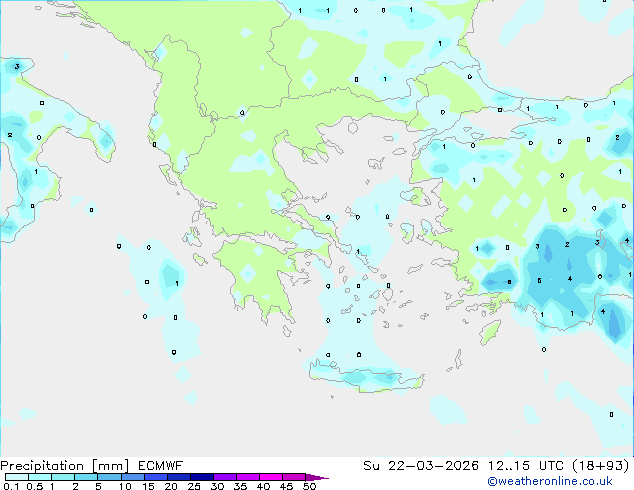
Task: Click the 40–45 mm magenta legend swatch
Action: pyautogui.click(x=271, y=477)
